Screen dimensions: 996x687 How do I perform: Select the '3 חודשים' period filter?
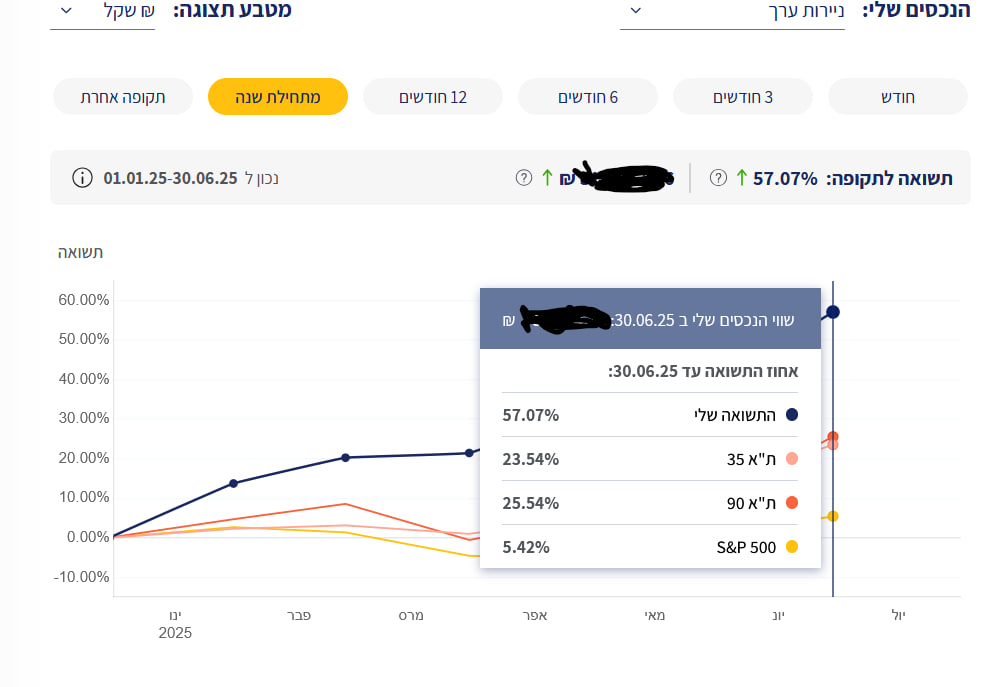pos(743,97)
